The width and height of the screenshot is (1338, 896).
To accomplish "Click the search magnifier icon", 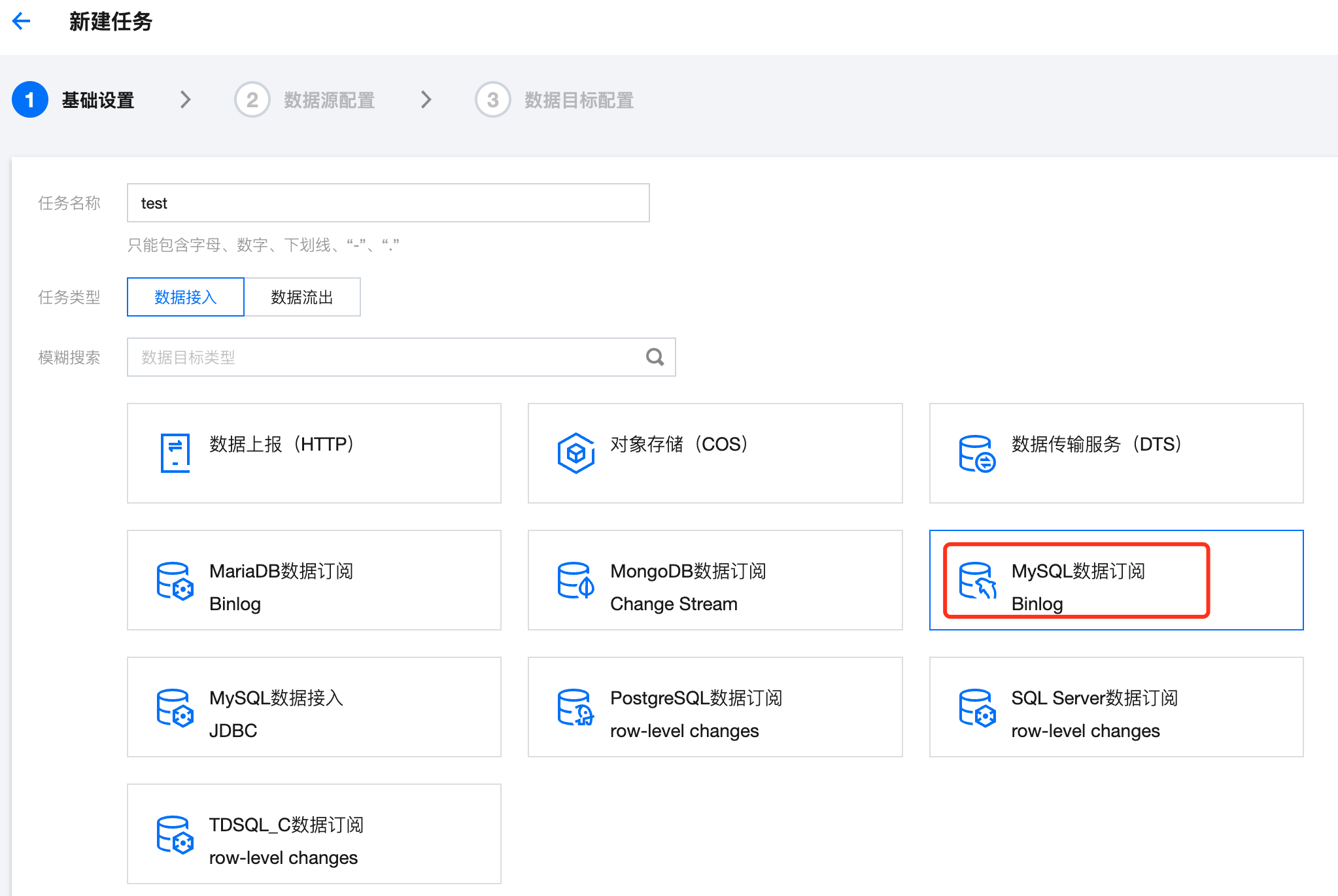I will [655, 357].
